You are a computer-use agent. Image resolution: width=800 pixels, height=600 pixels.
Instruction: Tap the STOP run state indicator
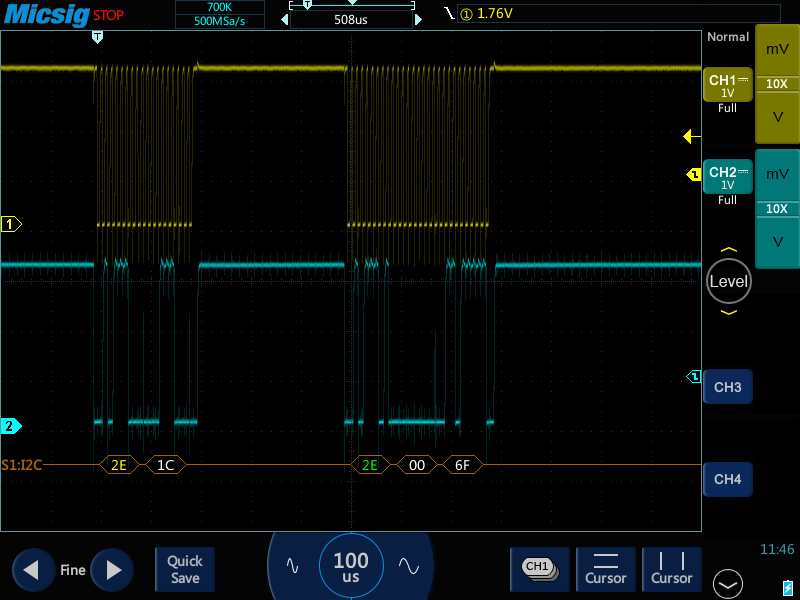pos(108,15)
